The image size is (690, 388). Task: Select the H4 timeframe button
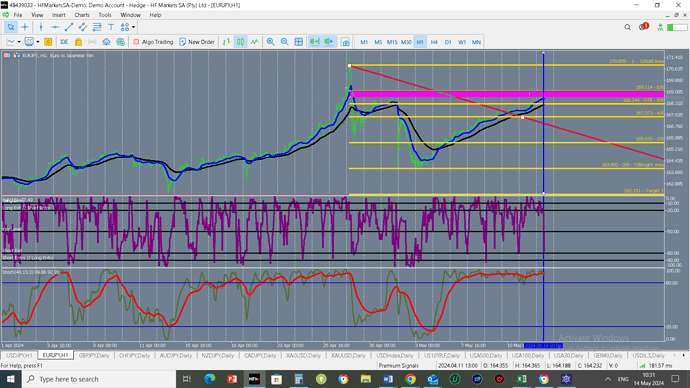(434, 42)
